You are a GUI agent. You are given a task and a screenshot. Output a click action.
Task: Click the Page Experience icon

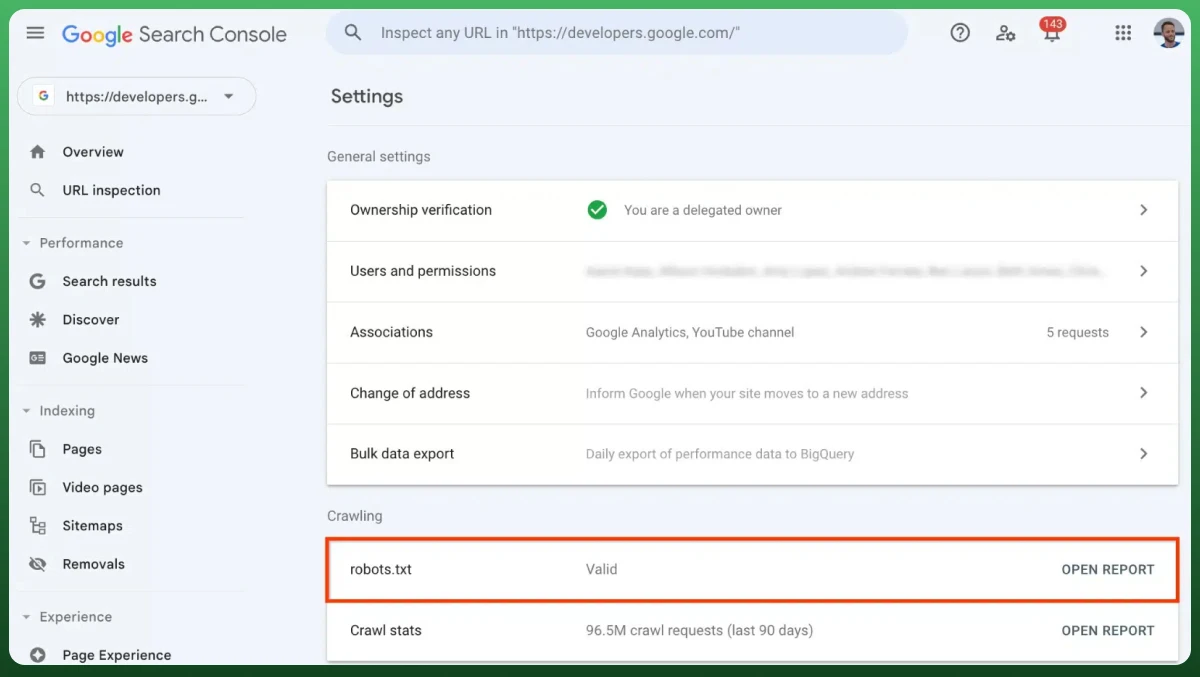tap(38, 655)
